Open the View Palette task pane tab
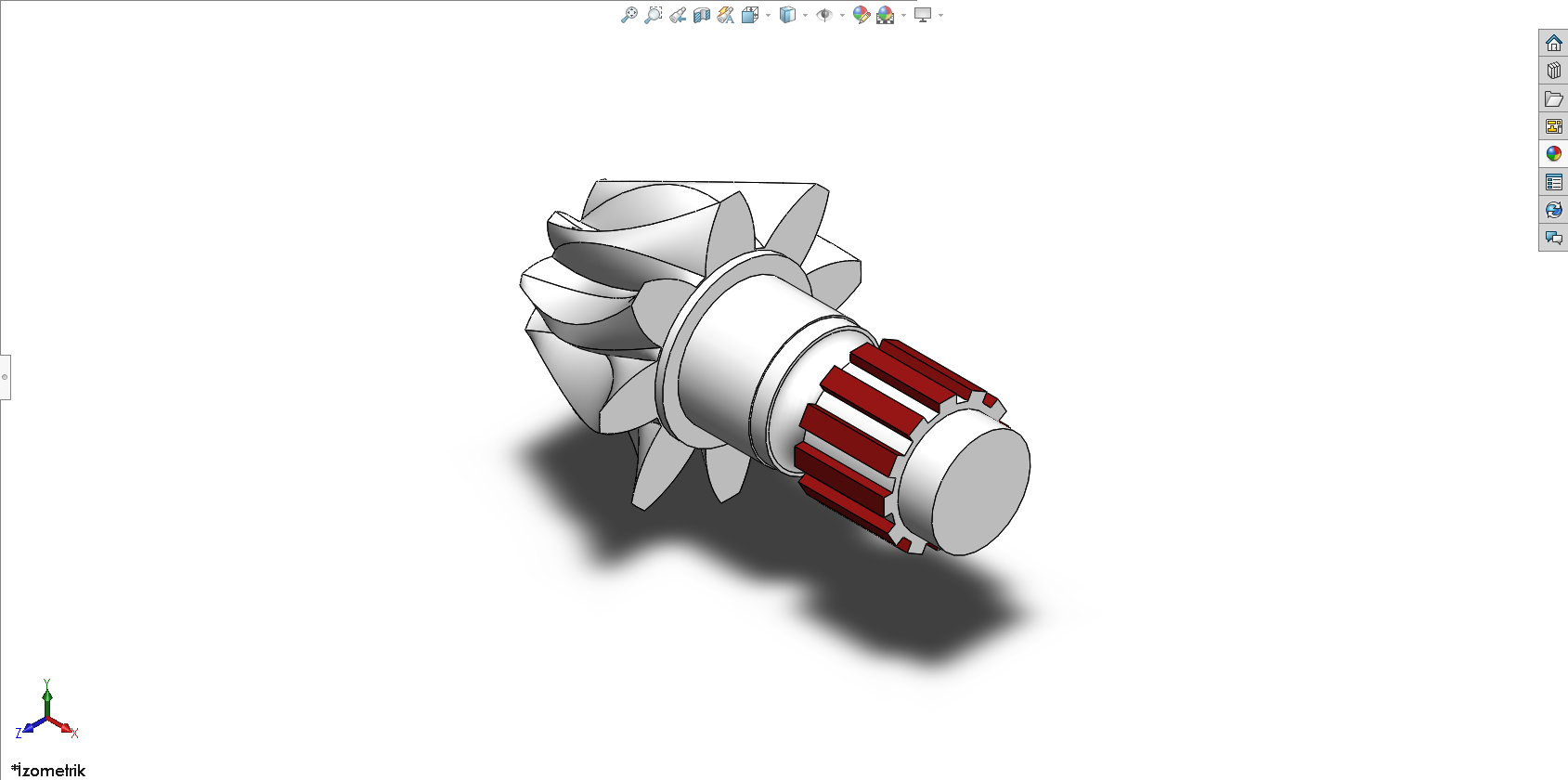 (x=1554, y=126)
